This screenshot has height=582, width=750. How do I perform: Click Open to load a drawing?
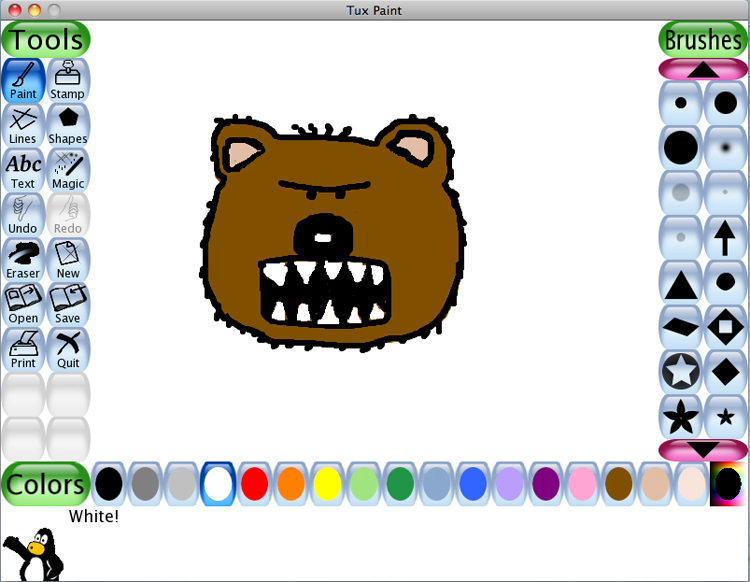pos(23,305)
